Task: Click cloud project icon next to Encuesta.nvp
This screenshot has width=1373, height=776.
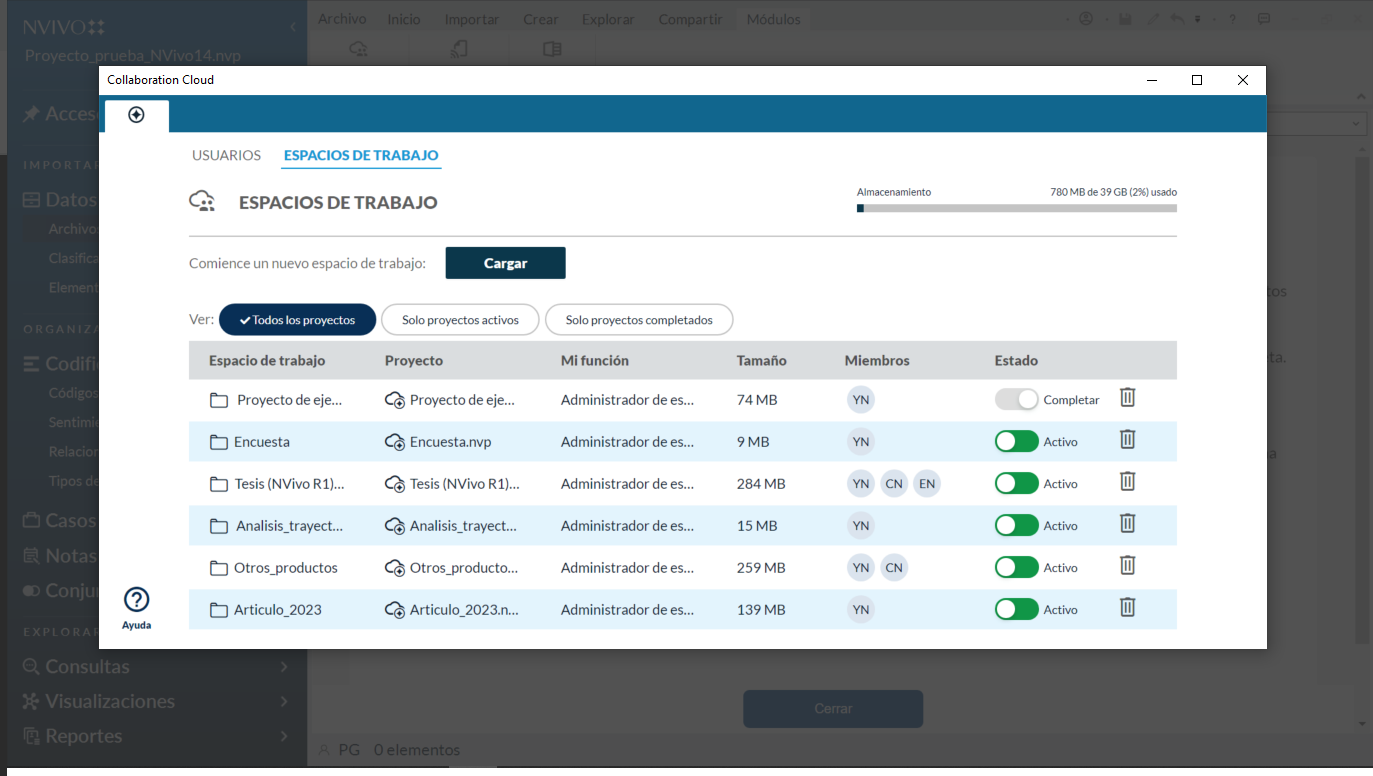Action: click(395, 442)
